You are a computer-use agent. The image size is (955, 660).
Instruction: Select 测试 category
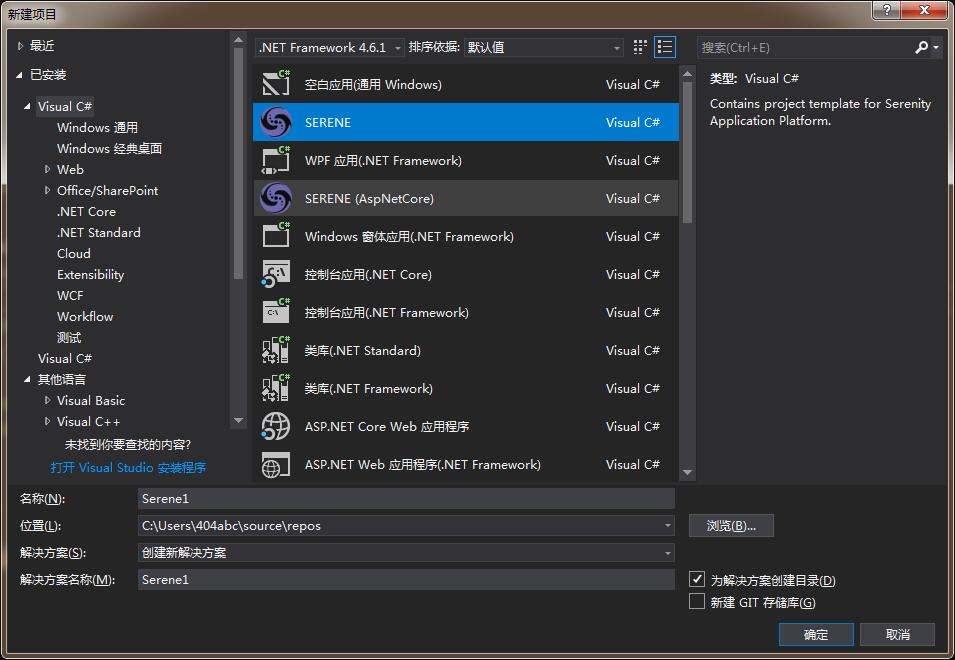pos(69,337)
